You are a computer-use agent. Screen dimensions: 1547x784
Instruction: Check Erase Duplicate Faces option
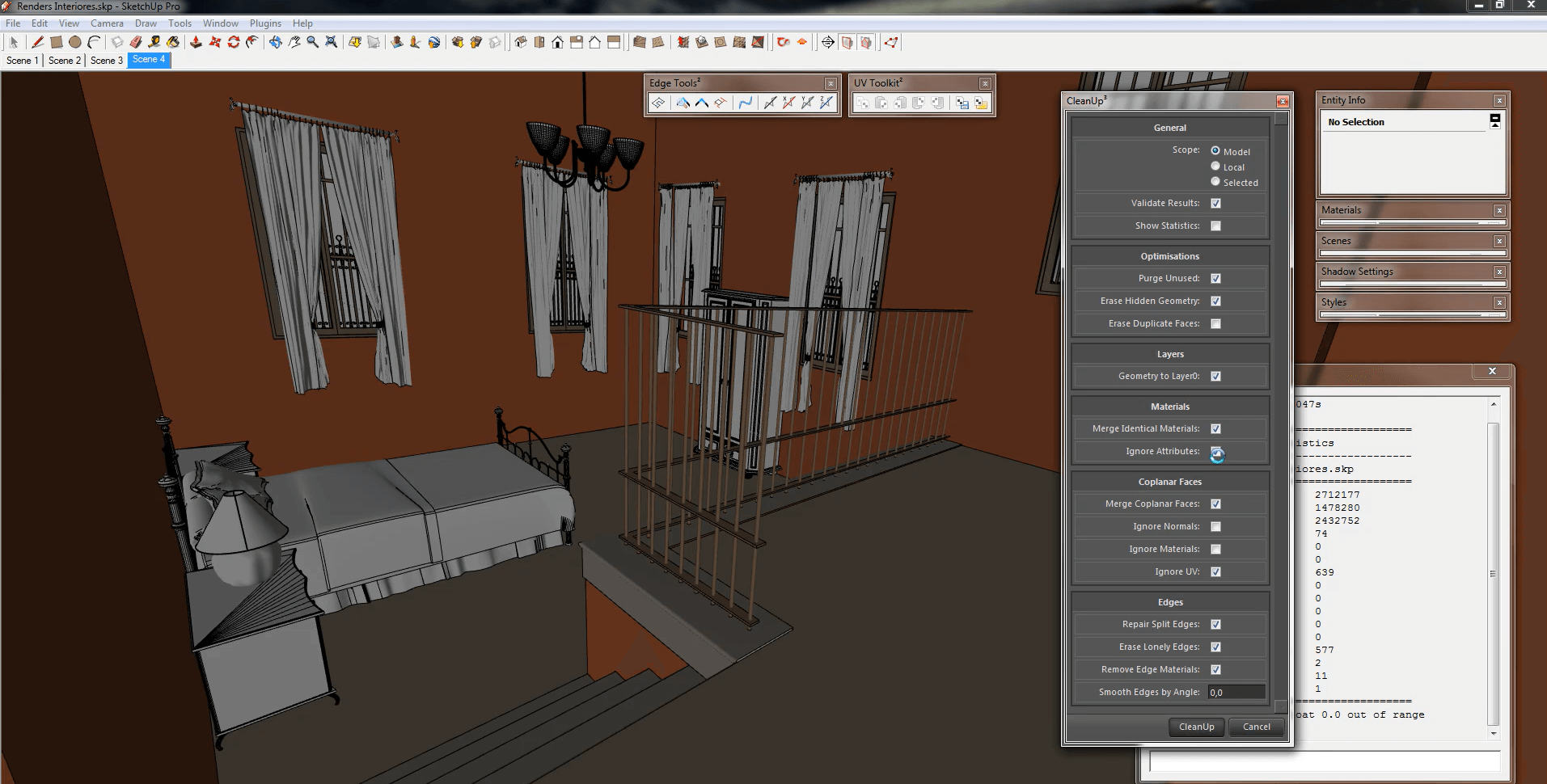pyautogui.click(x=1215, y=324)
